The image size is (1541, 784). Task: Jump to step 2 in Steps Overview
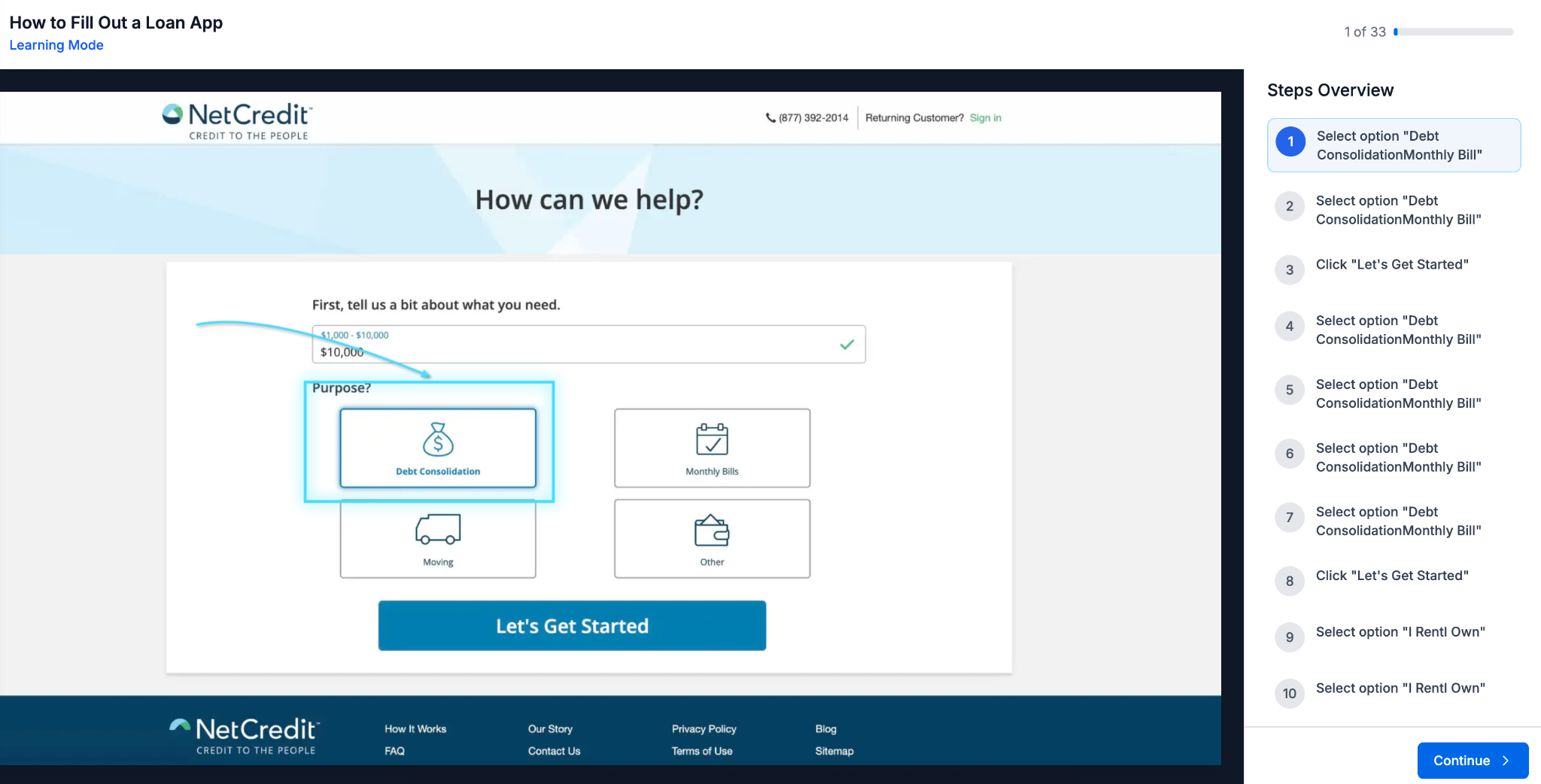1394,210
